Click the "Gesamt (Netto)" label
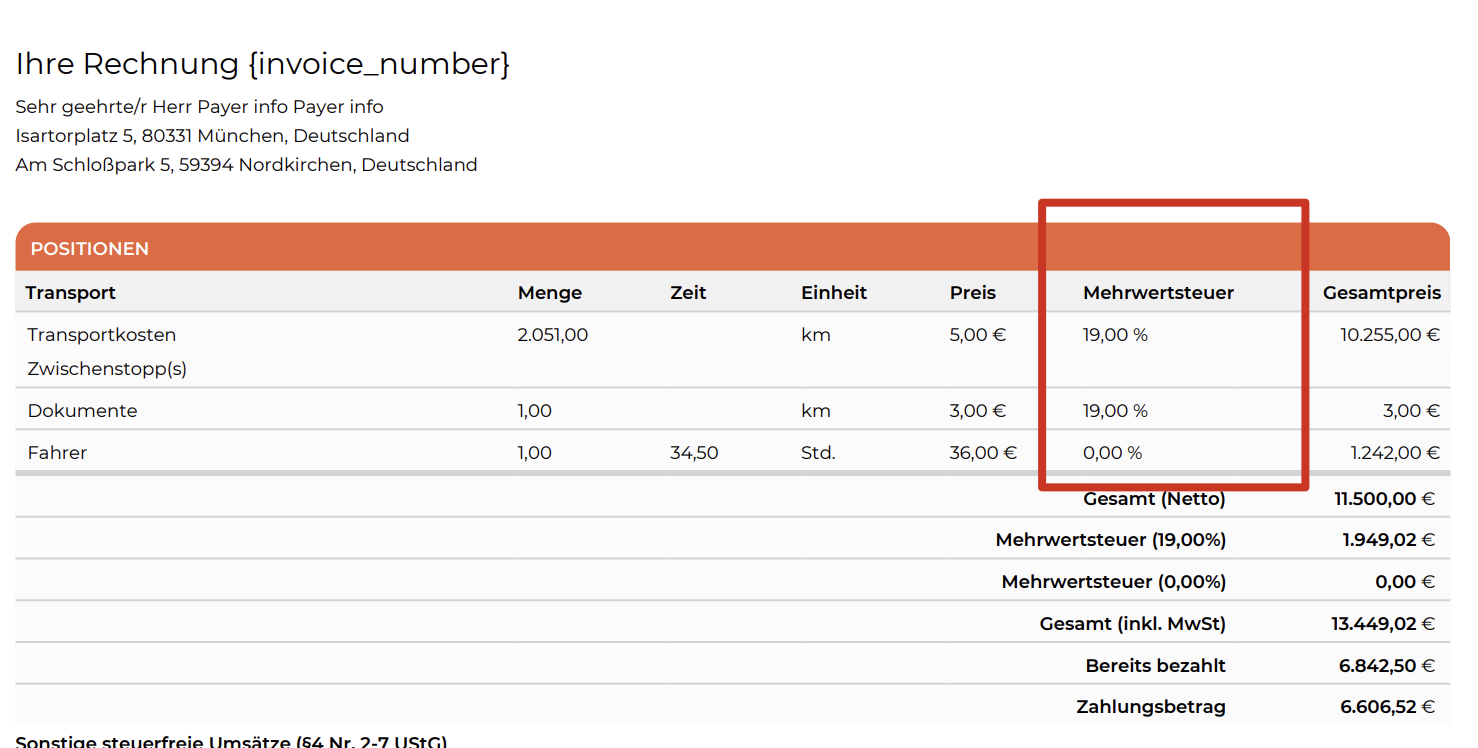 click(x=1155, y=499)
